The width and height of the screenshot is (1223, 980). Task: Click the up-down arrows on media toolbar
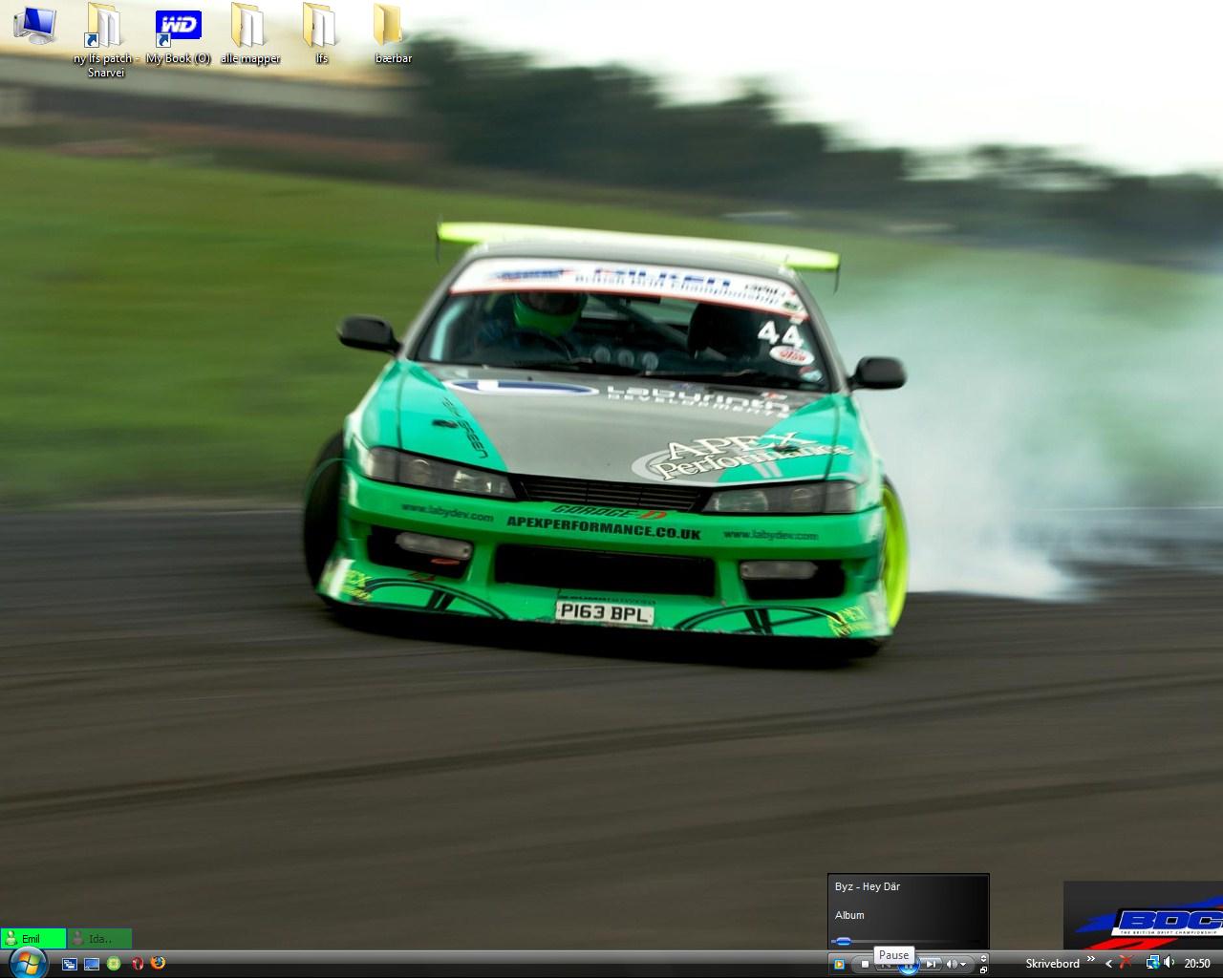pos(983,958)
